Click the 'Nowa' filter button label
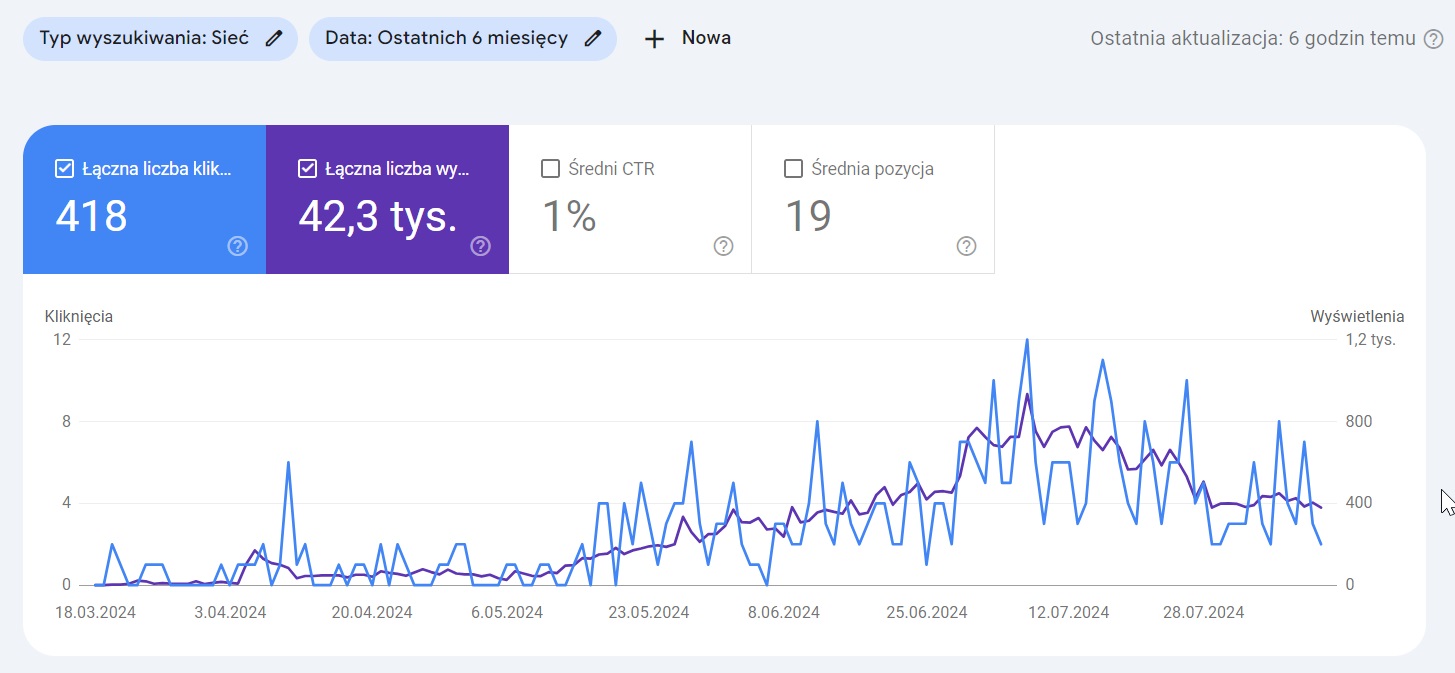 pyautogui.click(x=706, y=38)
